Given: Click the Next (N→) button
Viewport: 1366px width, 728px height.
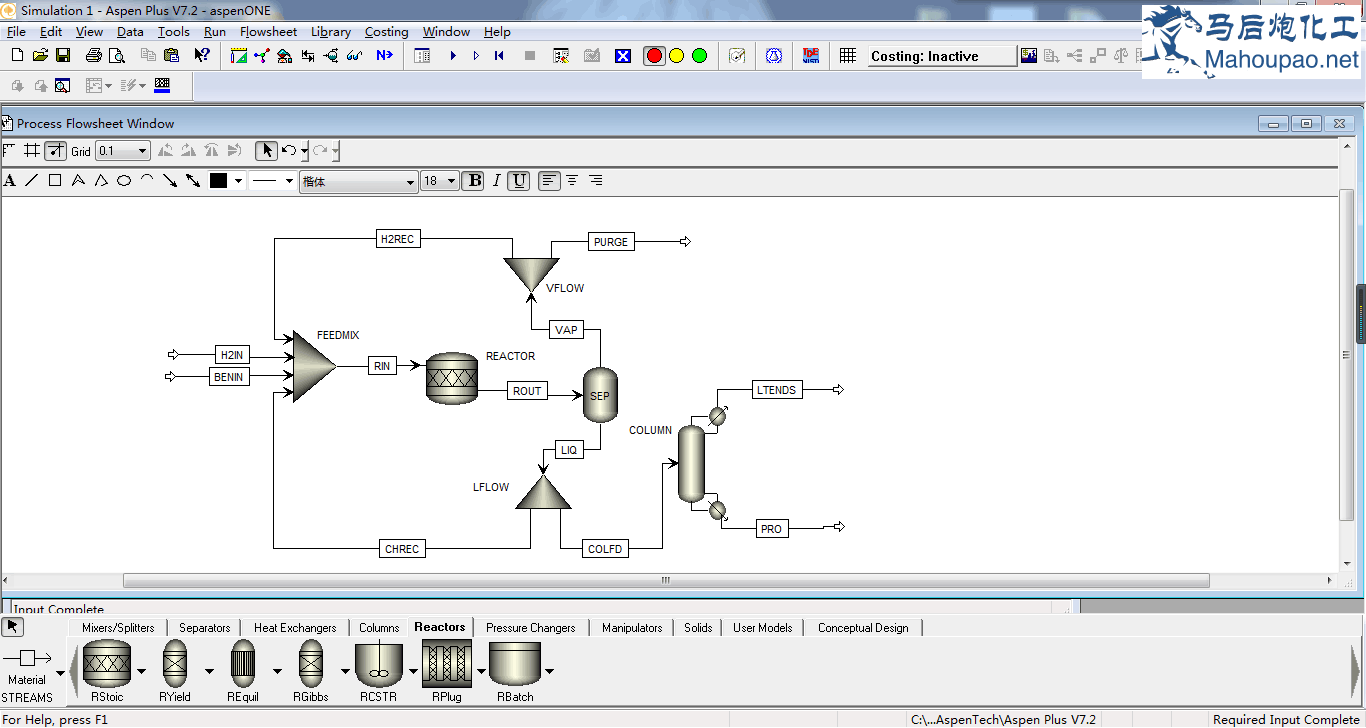Looking at the screenshot, I should coord(384,56).
